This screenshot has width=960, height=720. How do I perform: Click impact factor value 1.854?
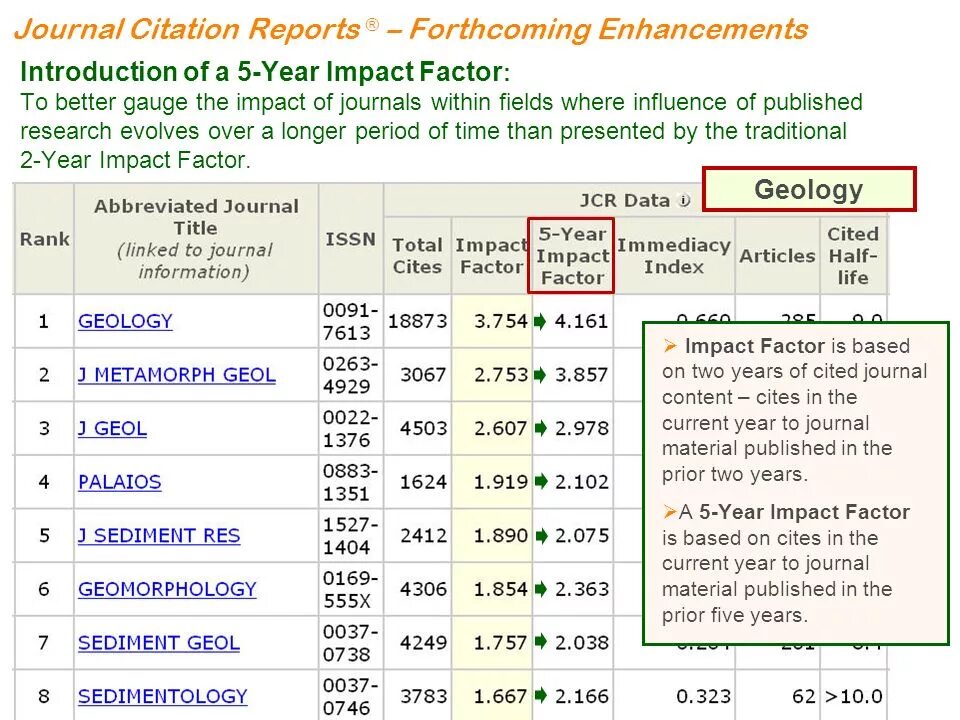(501, 589)
